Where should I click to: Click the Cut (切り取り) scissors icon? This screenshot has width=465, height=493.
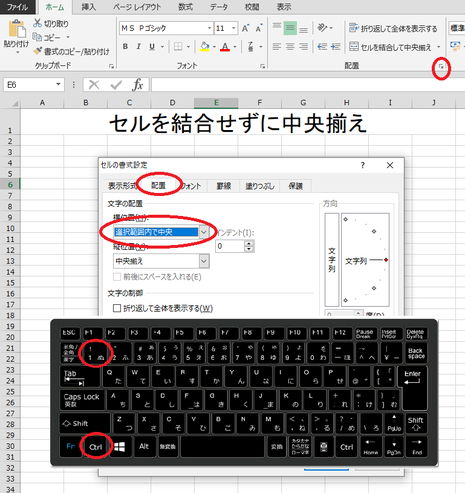coord(37,23)
